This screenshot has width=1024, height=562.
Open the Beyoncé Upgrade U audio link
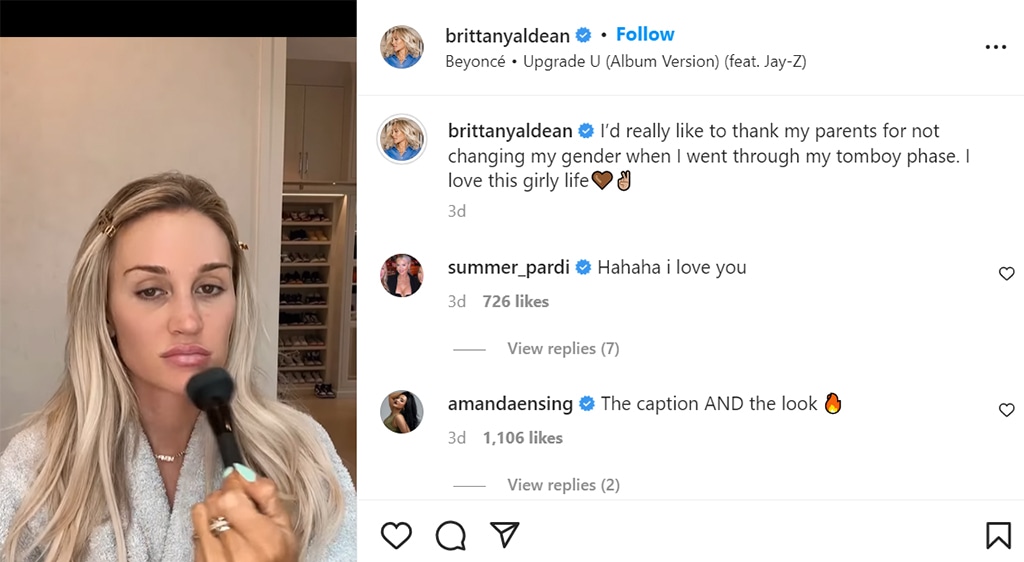point(626,61)
